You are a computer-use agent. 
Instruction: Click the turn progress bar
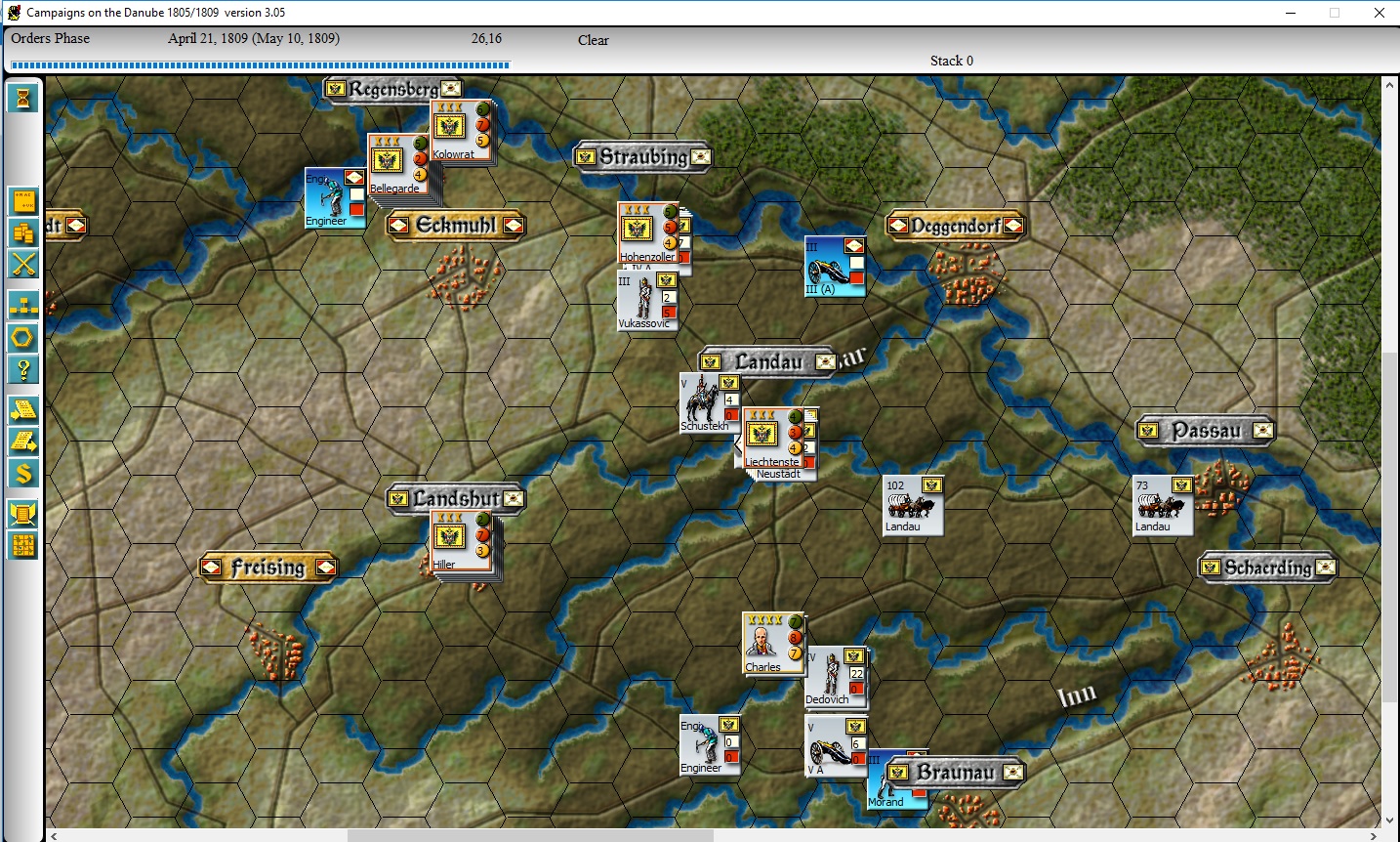pyautogui.click(x=261, y=65)
